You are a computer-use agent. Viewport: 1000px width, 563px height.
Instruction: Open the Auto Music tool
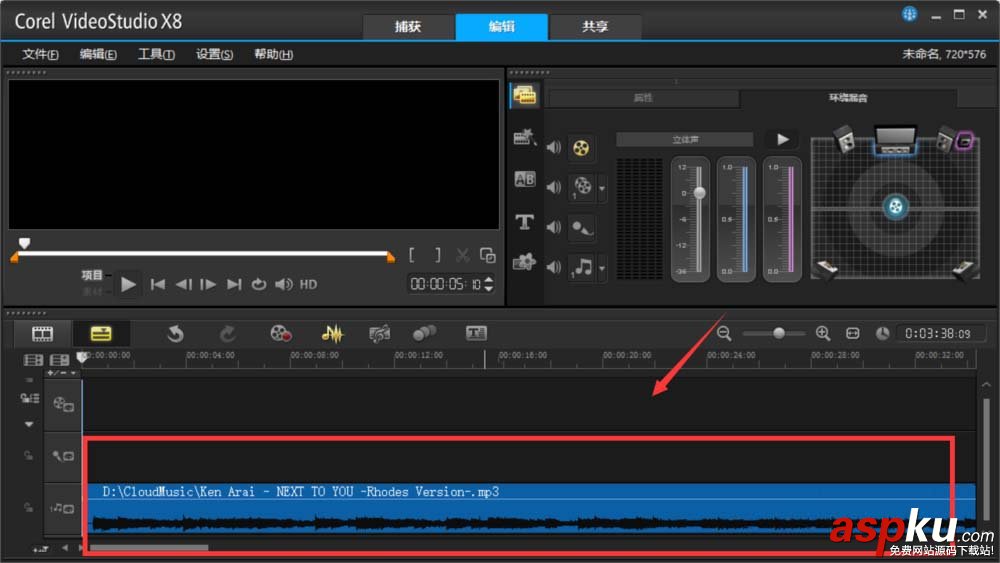pyautogui.click(x=379, y=333)
